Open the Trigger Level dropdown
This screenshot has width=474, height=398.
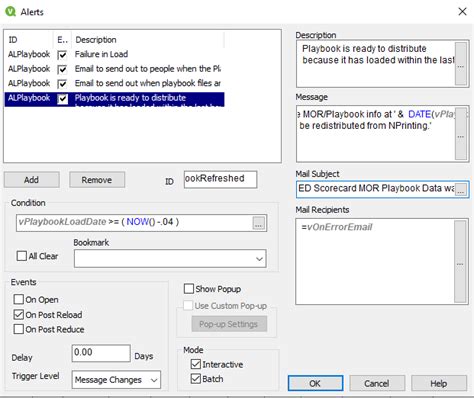pyautogui.click(x=116, y=380)
